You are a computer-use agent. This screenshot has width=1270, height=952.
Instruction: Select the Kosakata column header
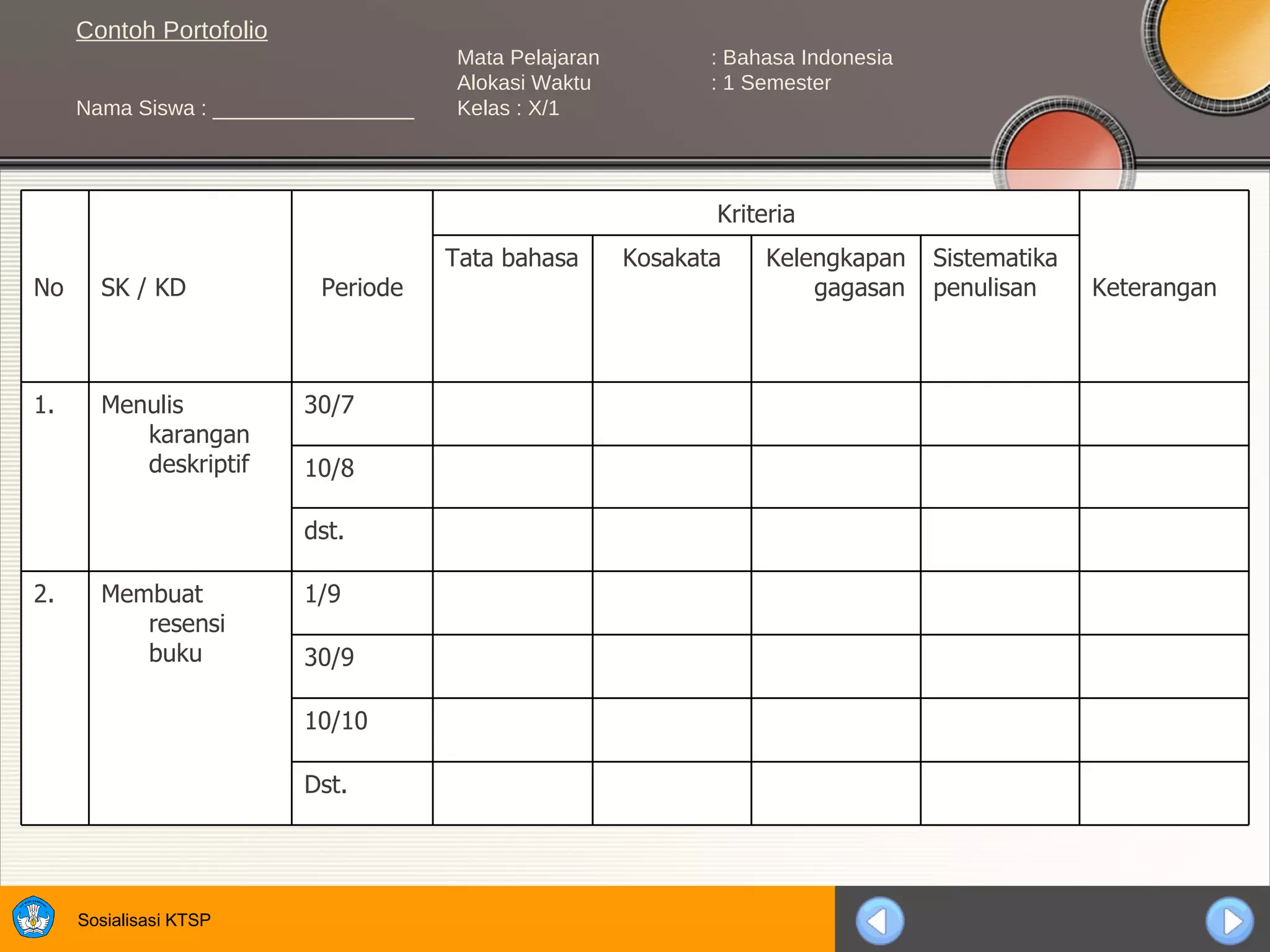pos(671,258)
